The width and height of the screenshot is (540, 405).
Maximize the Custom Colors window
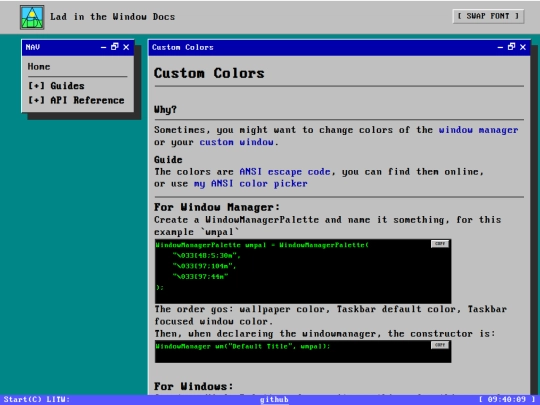pyautogui.click(x=511, y=47)
